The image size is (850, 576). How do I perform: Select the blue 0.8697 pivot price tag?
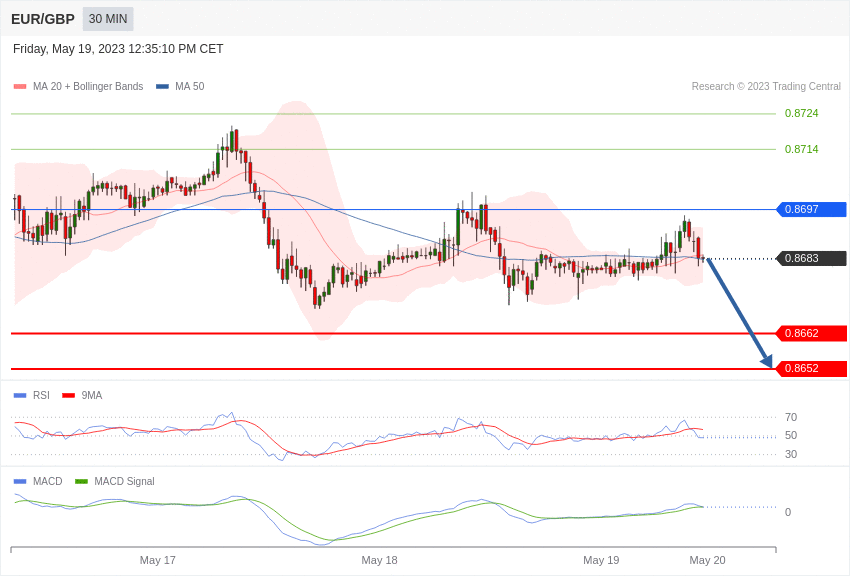click(811, 209)
